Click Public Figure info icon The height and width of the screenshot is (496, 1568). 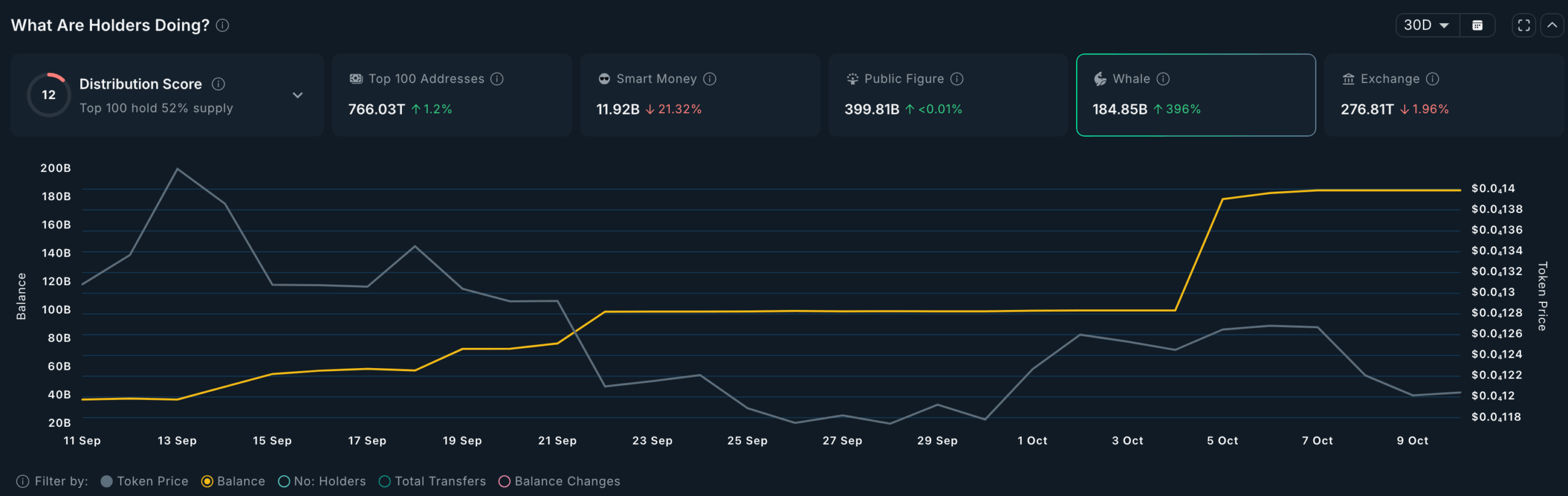coord(957,79)
